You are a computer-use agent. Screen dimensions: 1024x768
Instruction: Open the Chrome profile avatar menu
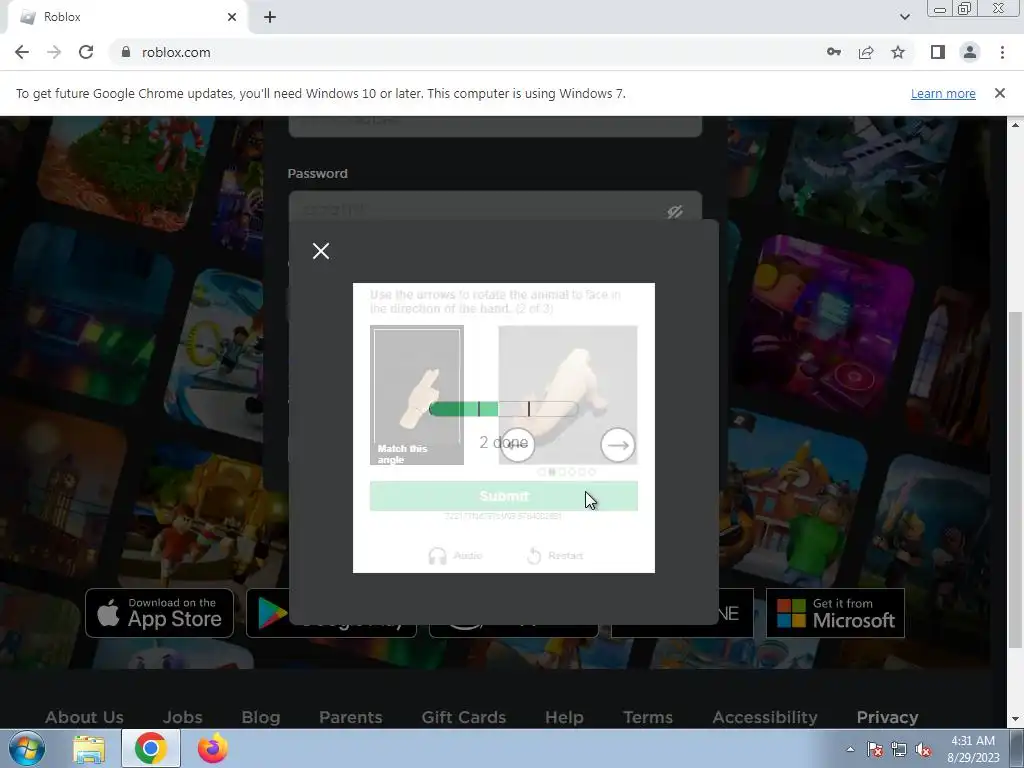pos(970,52)
